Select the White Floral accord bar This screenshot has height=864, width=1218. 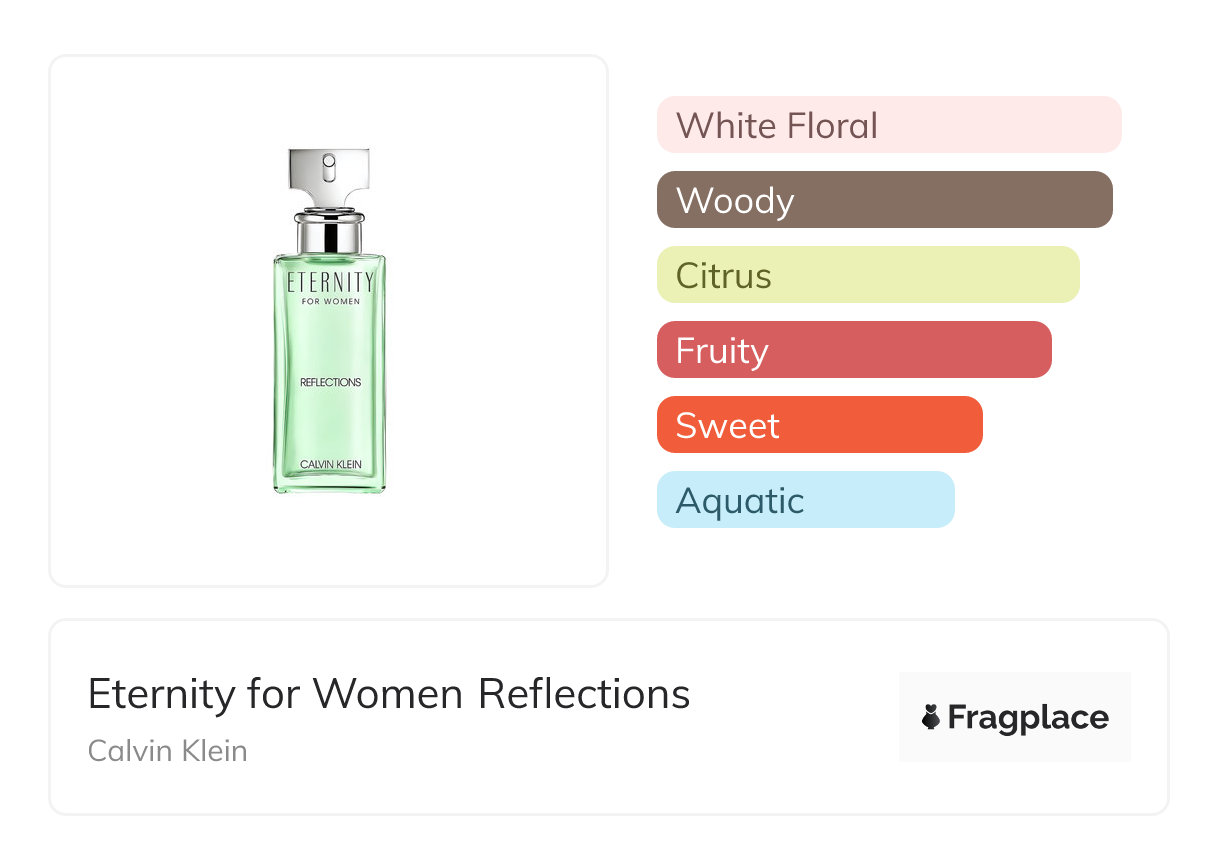(x=888, y=125)
